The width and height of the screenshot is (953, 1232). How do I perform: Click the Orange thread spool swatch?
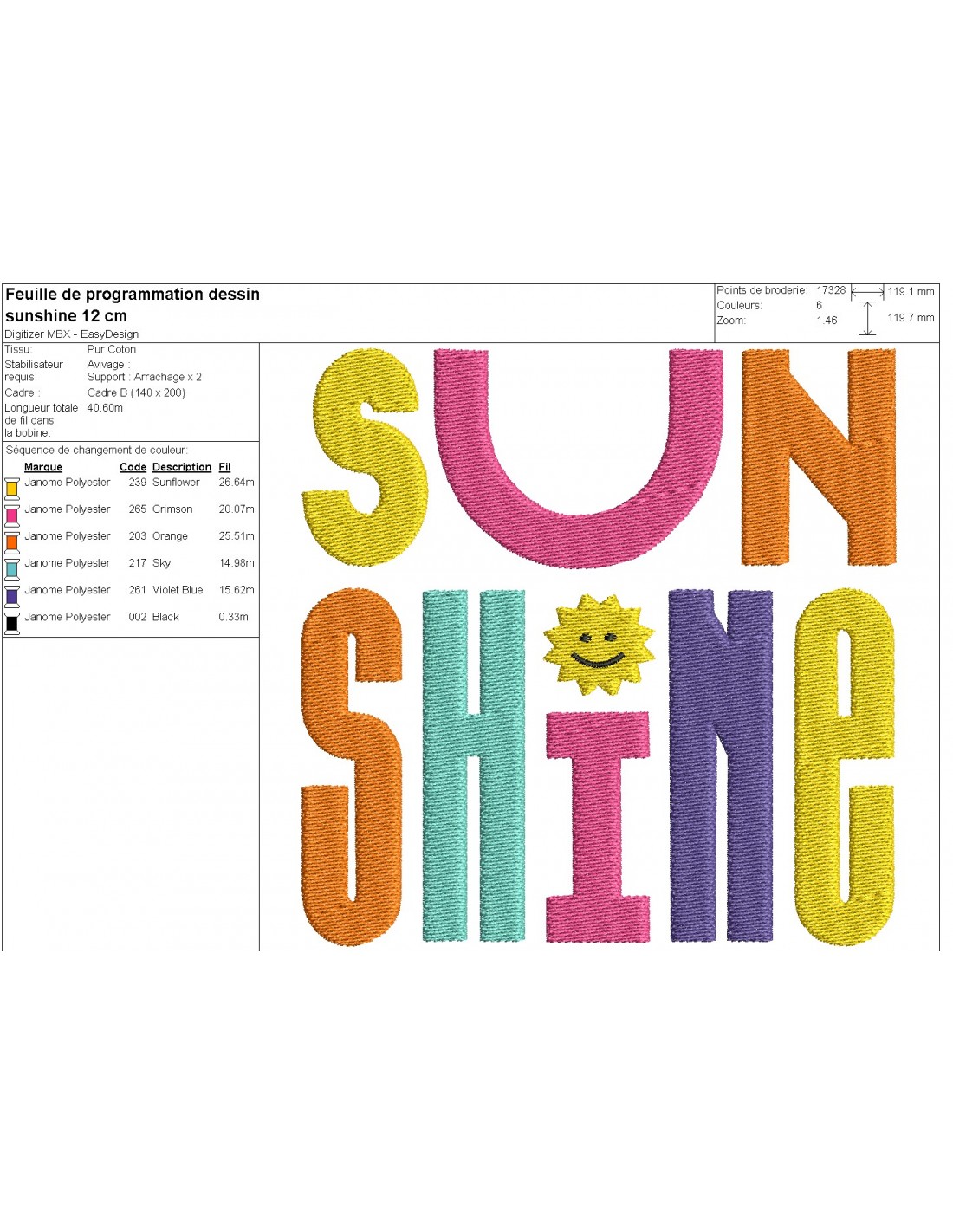point(12,541)
